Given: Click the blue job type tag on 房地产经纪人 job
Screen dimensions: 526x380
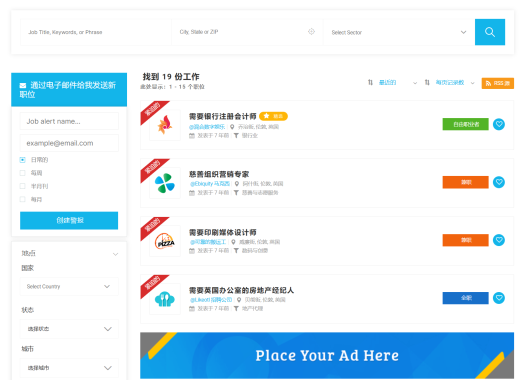Looking at the screenshot, I should click(466, 298).
